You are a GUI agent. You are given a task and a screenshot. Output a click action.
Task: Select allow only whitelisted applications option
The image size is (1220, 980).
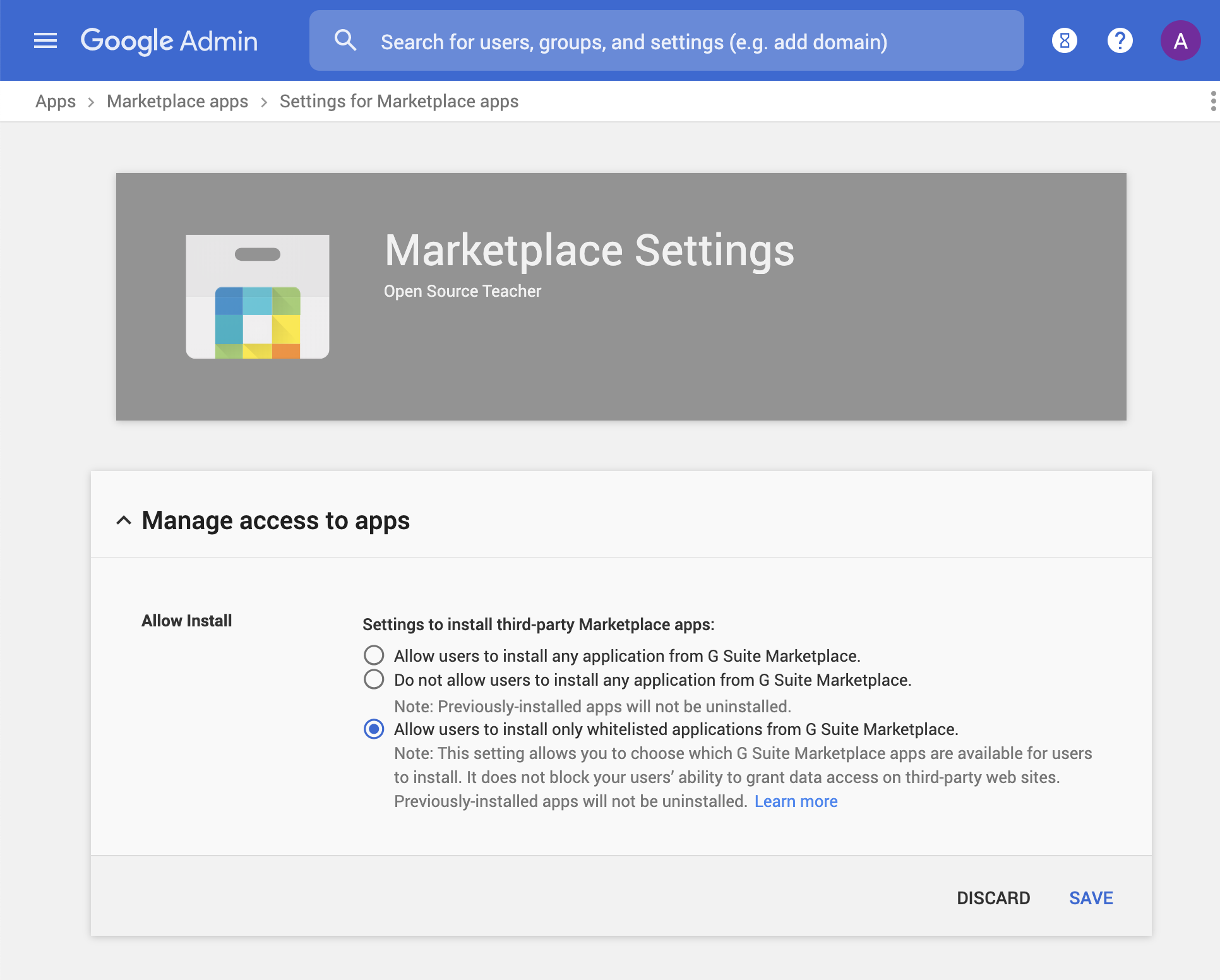click(x=374, y=729)
